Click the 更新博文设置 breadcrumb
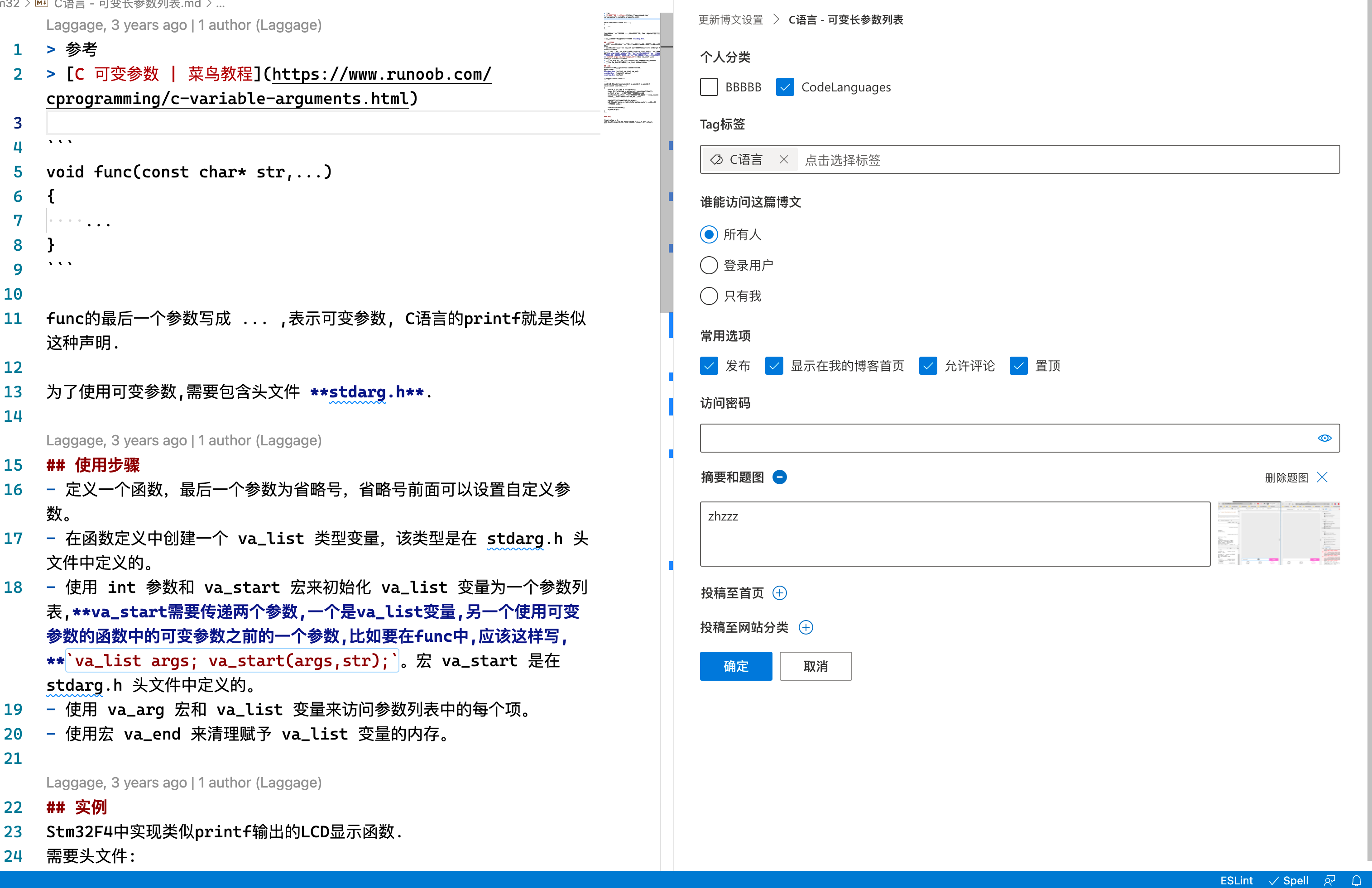The height and width of the screenshot is (888, 1372). [730, 19]
